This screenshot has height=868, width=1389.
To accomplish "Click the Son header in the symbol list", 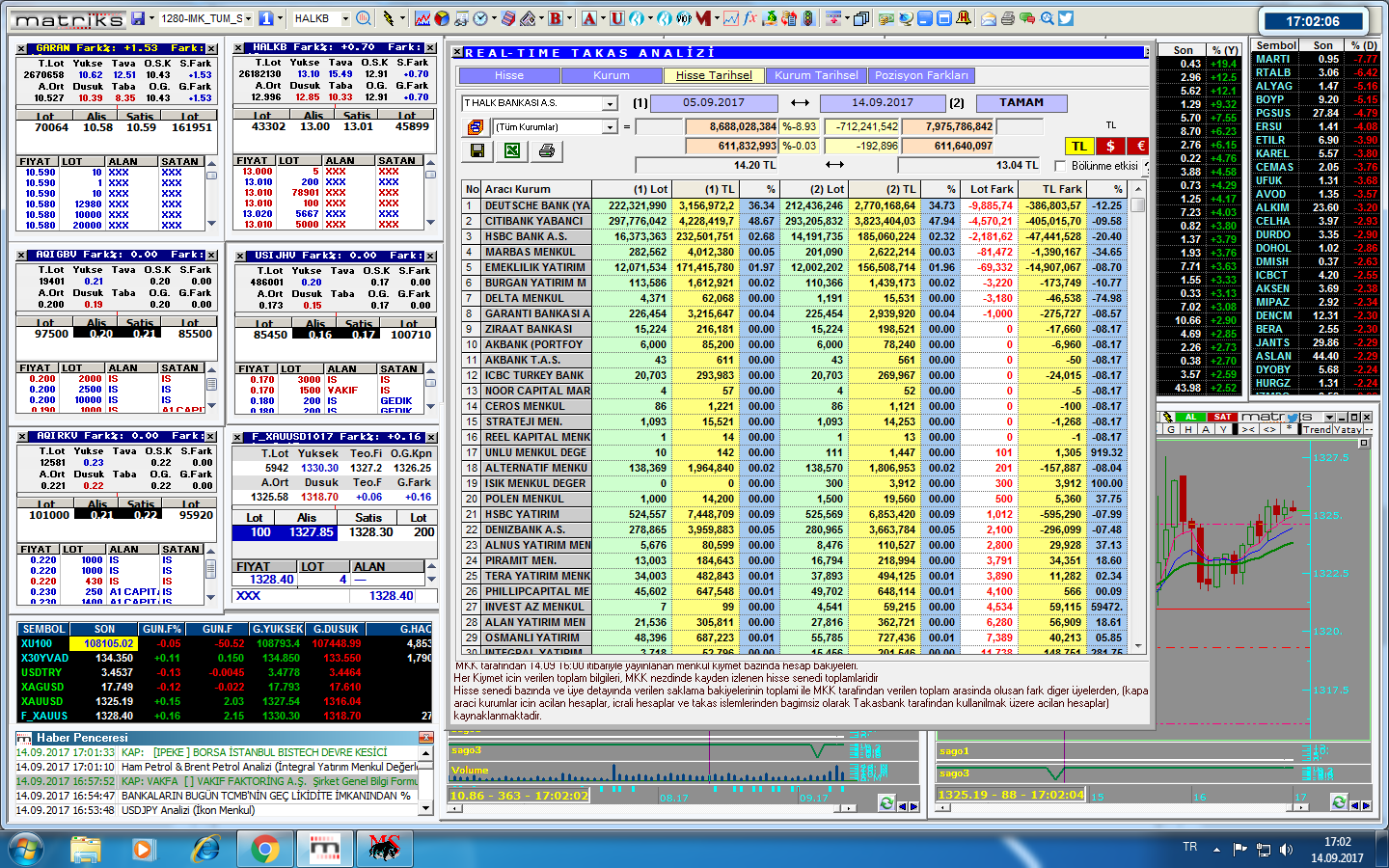I will [x=1322, y=45].
